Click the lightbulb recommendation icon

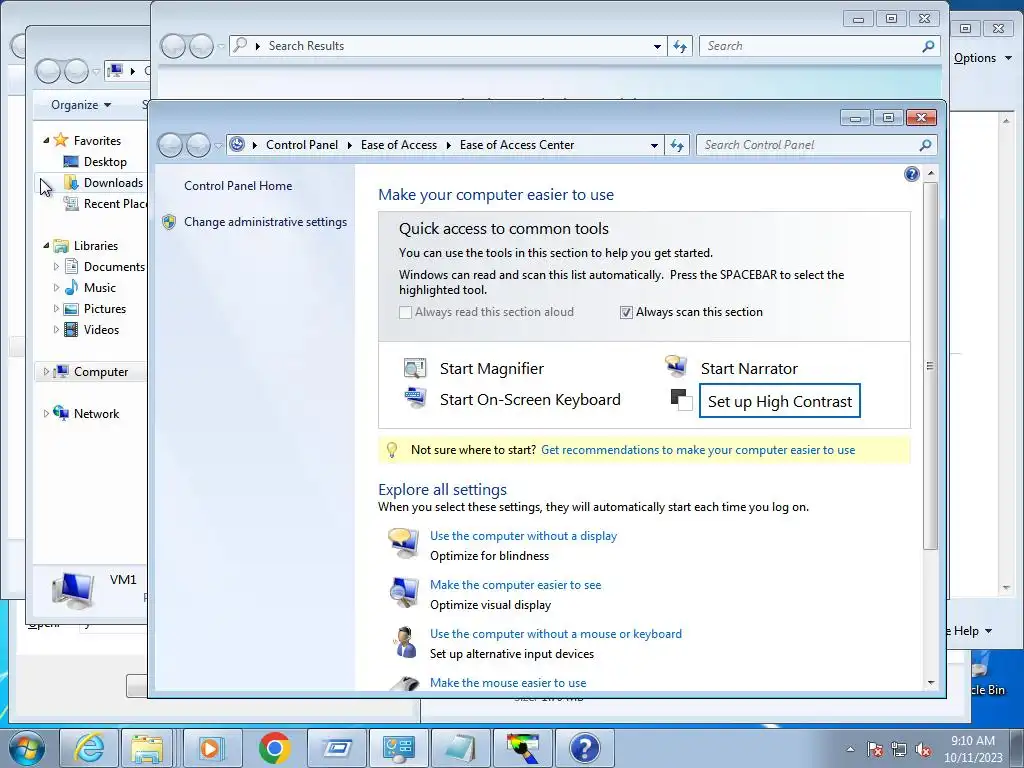pyautogui.click(x=392, y=450)
